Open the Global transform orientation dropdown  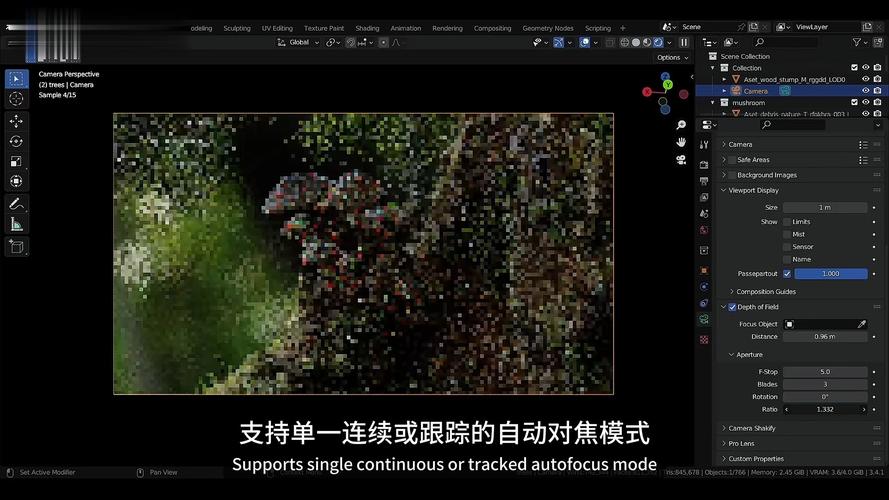(299, 43)
